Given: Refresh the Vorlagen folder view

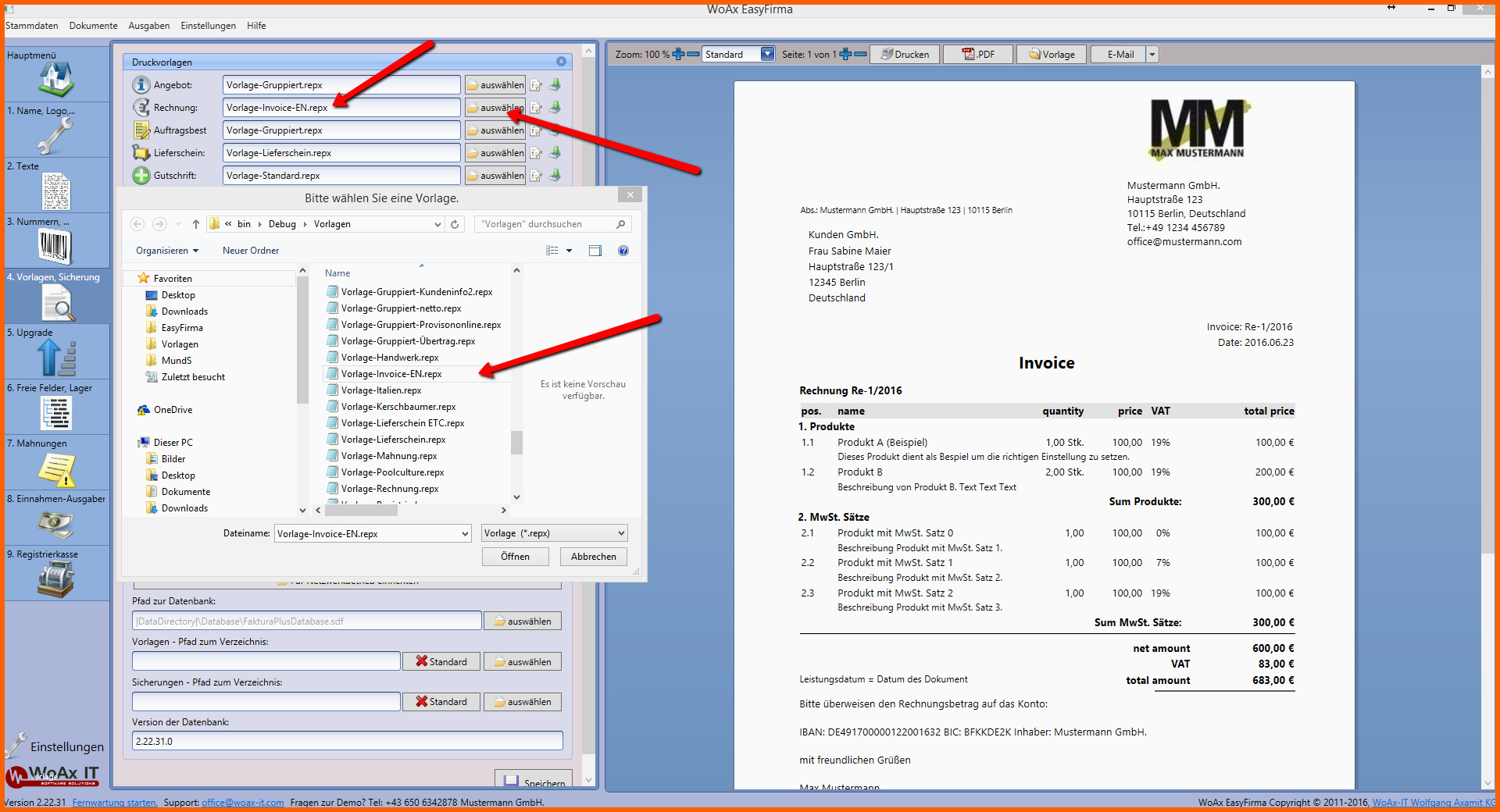Looking at the screenshot, I should coord(455,224).
